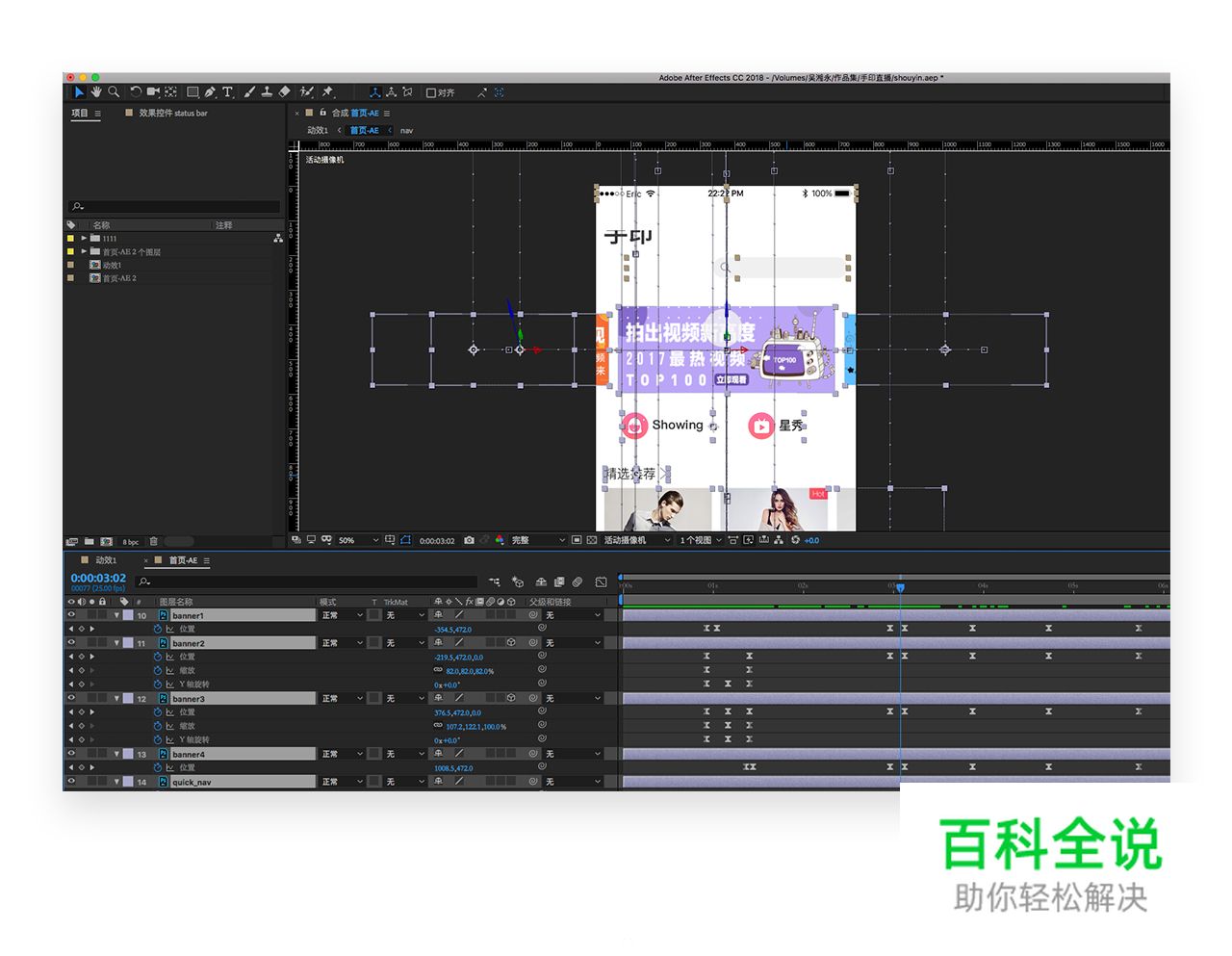Screen dimensions: 1232x956
Task: Choose the World Axis mode icon
Action: coord(391,92)
